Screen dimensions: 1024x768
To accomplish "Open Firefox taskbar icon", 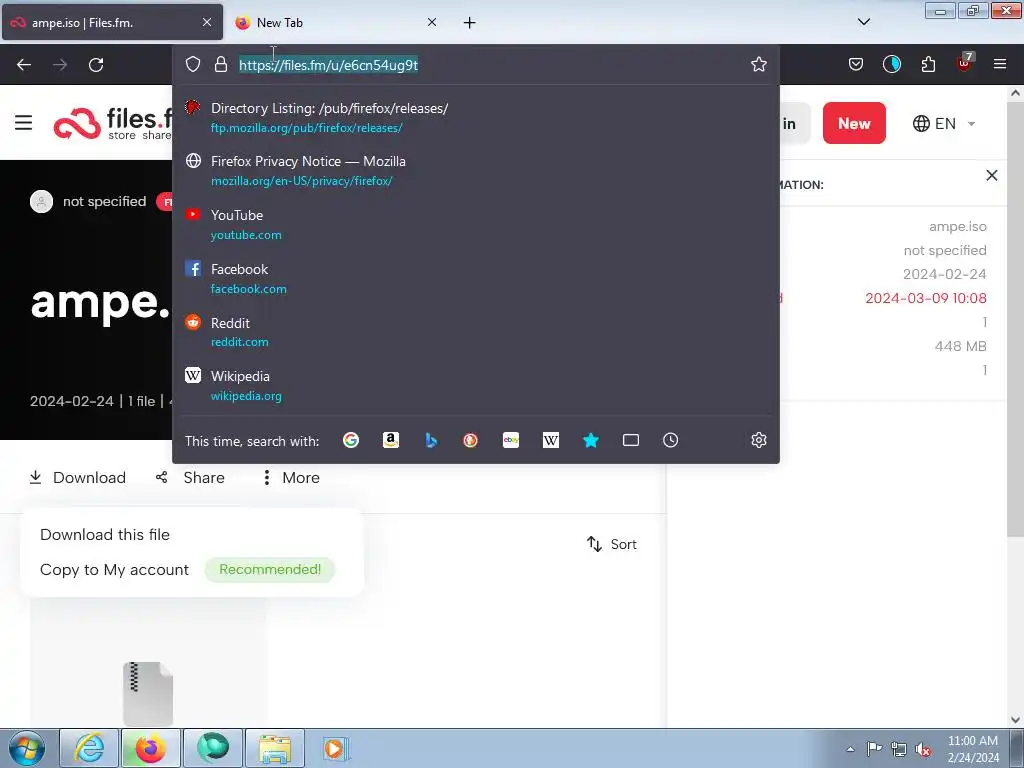I will click(x=150, y=748).
